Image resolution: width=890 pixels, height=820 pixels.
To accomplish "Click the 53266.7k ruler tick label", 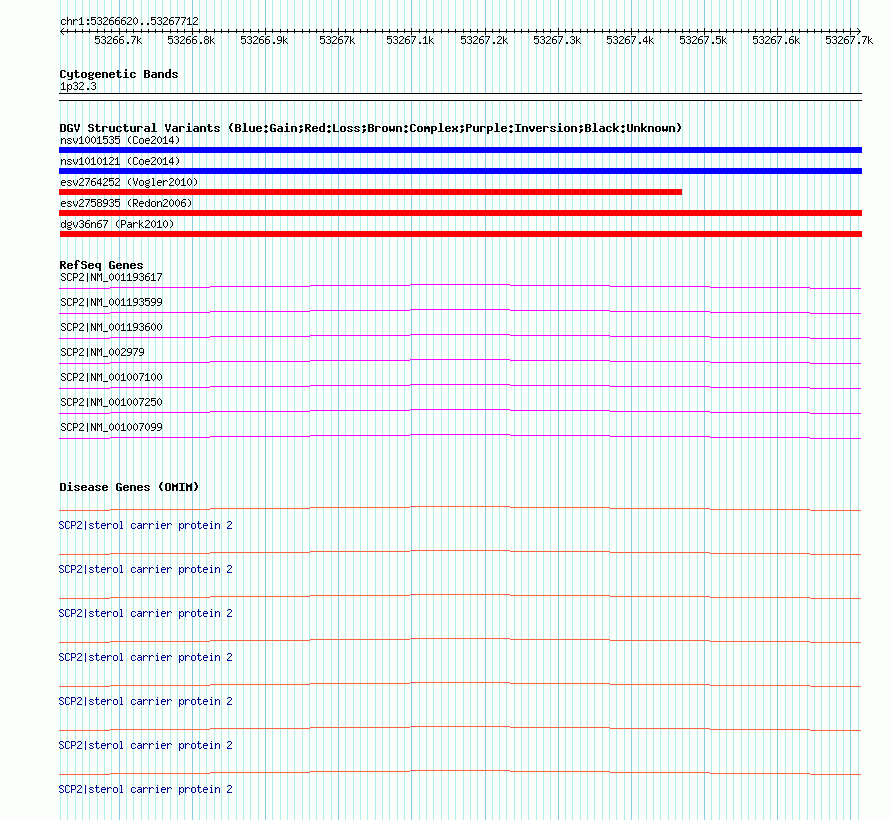I will [118, 40].
